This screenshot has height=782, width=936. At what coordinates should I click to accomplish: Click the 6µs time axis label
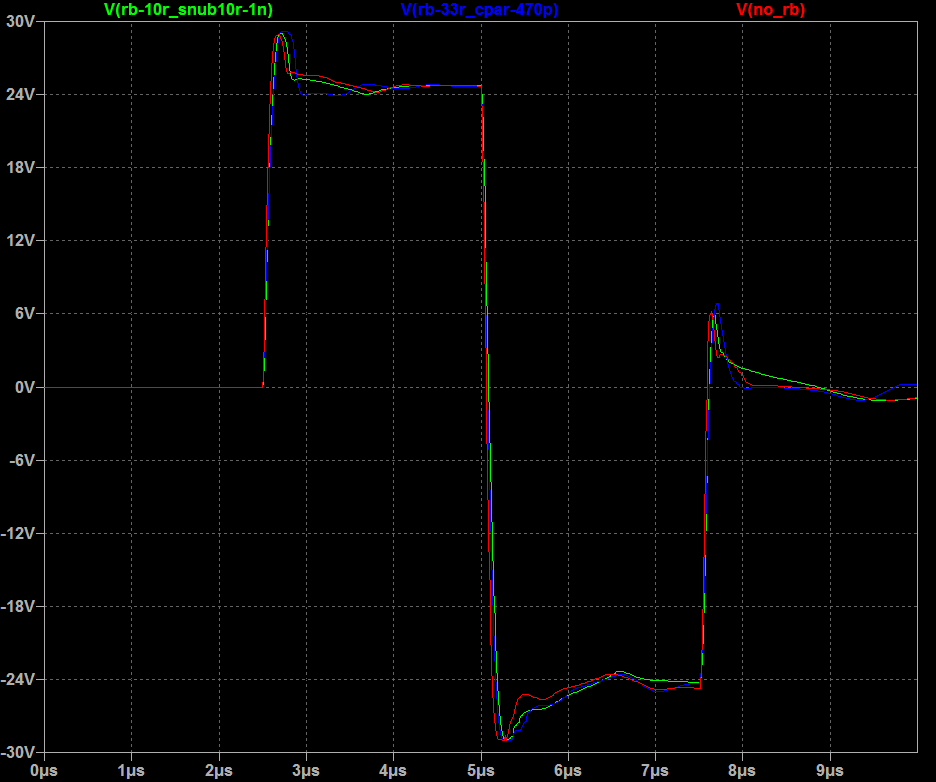[568, 771]
